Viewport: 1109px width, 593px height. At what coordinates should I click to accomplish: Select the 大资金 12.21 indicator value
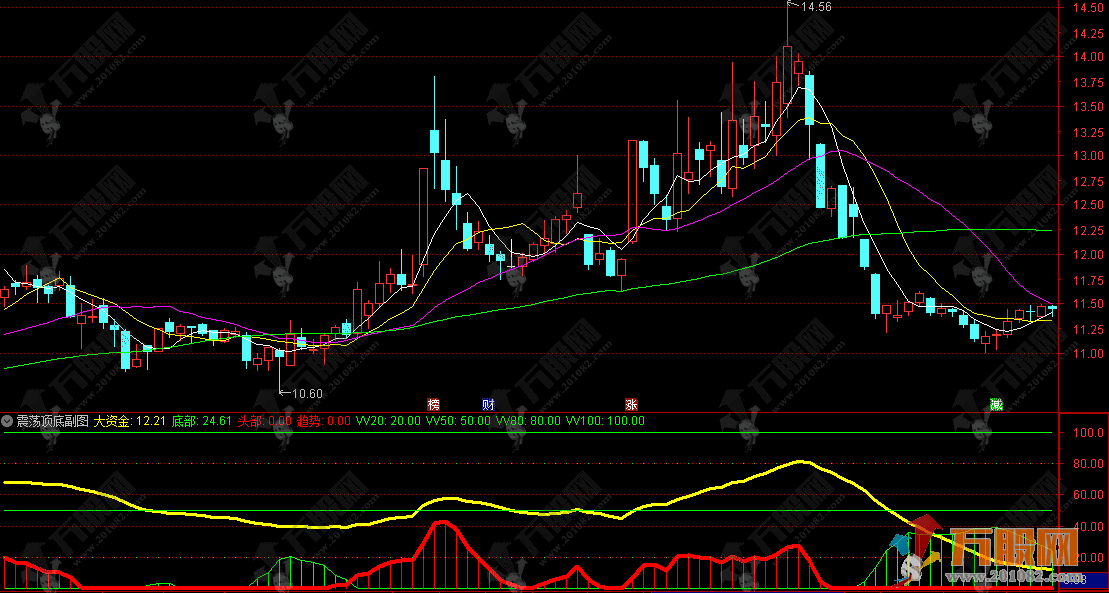[130, 421]
